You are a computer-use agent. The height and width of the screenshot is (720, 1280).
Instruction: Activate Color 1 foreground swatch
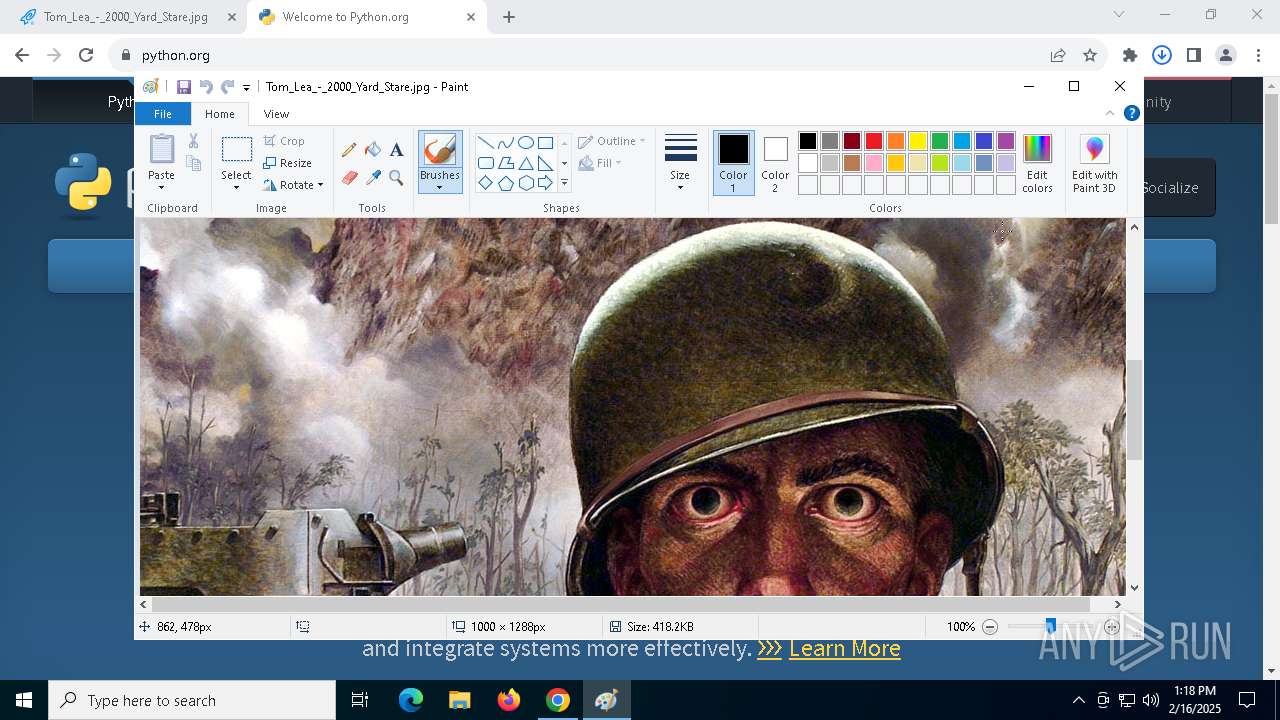pyautogui.click(x=733, y=162)
